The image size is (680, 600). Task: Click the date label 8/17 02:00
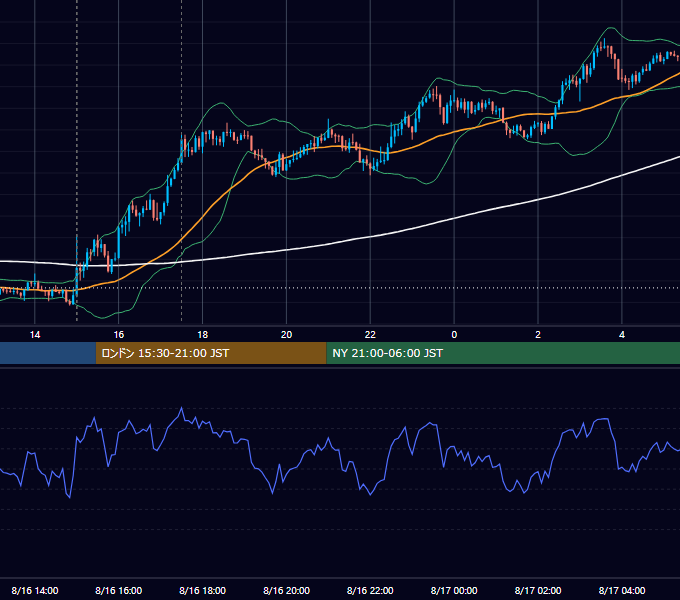[538, 590]
